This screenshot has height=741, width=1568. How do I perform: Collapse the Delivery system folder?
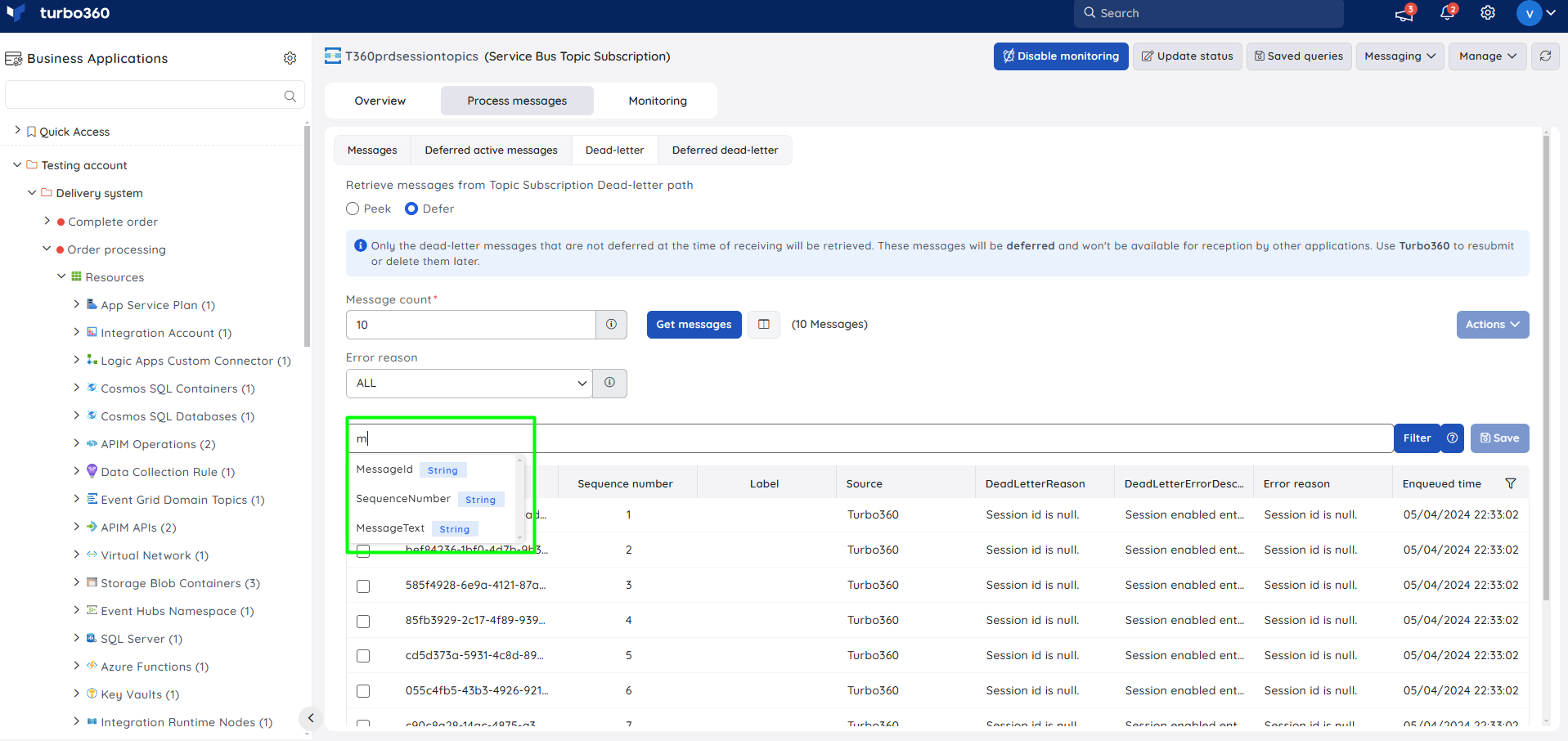[32, 192]
